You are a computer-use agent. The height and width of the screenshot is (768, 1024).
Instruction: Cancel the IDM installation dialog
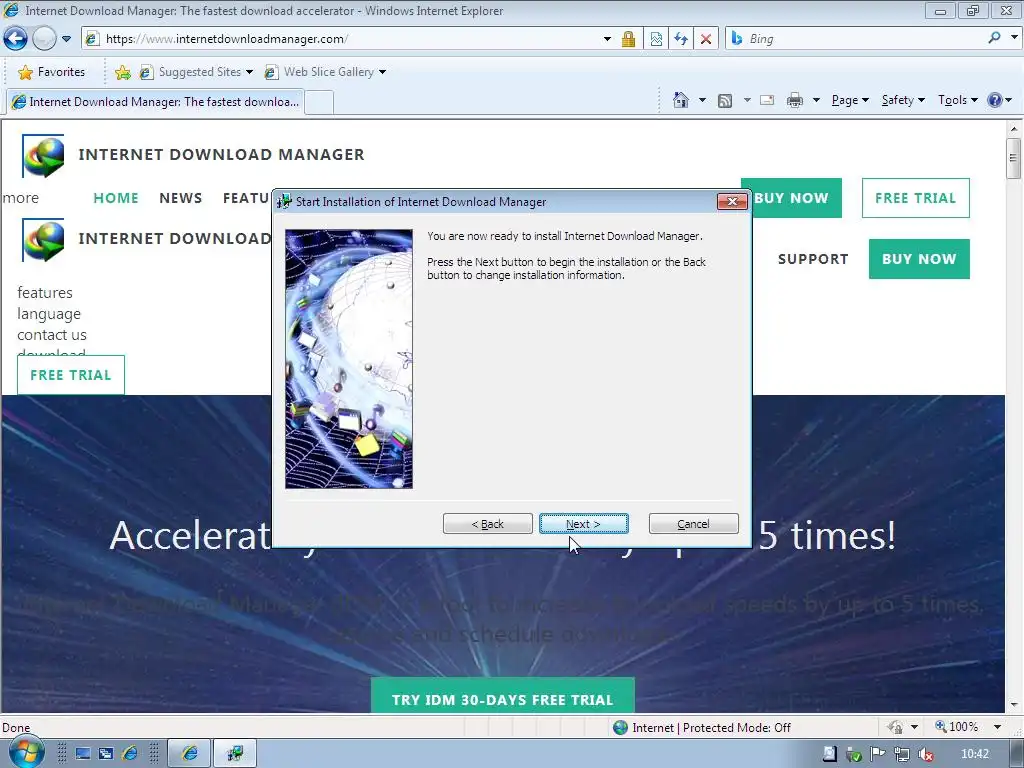click(694, 524)
